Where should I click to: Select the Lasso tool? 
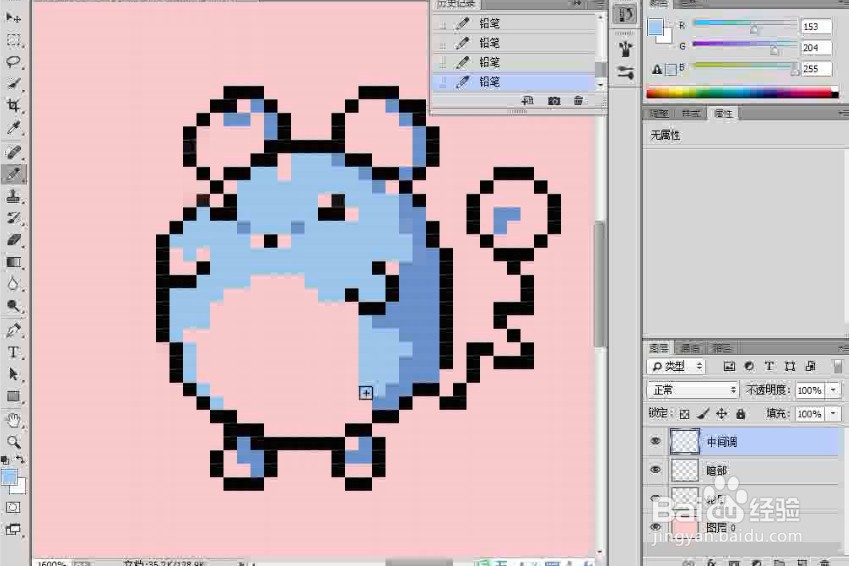pyautogui.click(x=13, y=62)
